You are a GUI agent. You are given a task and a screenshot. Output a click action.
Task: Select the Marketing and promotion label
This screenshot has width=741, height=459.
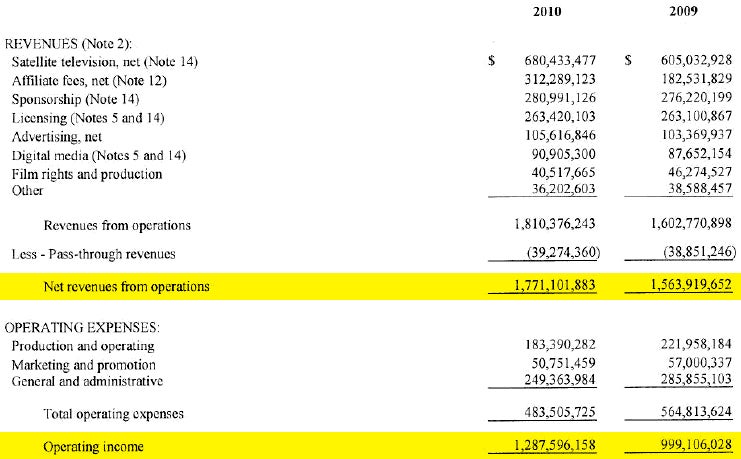(84, 365)
